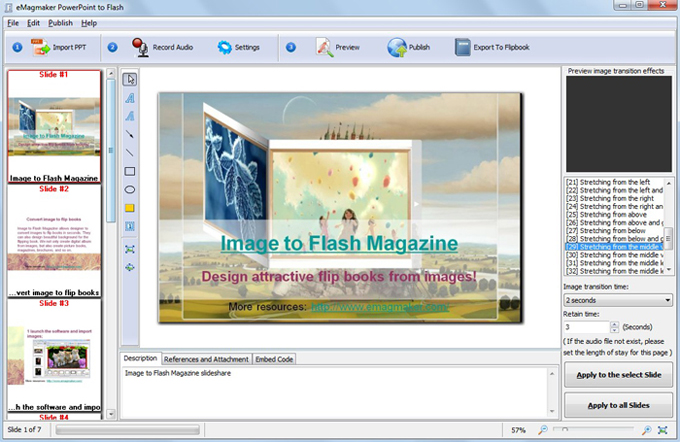
Task: Open the Image transition time dropdown
Action: point(618,300)
